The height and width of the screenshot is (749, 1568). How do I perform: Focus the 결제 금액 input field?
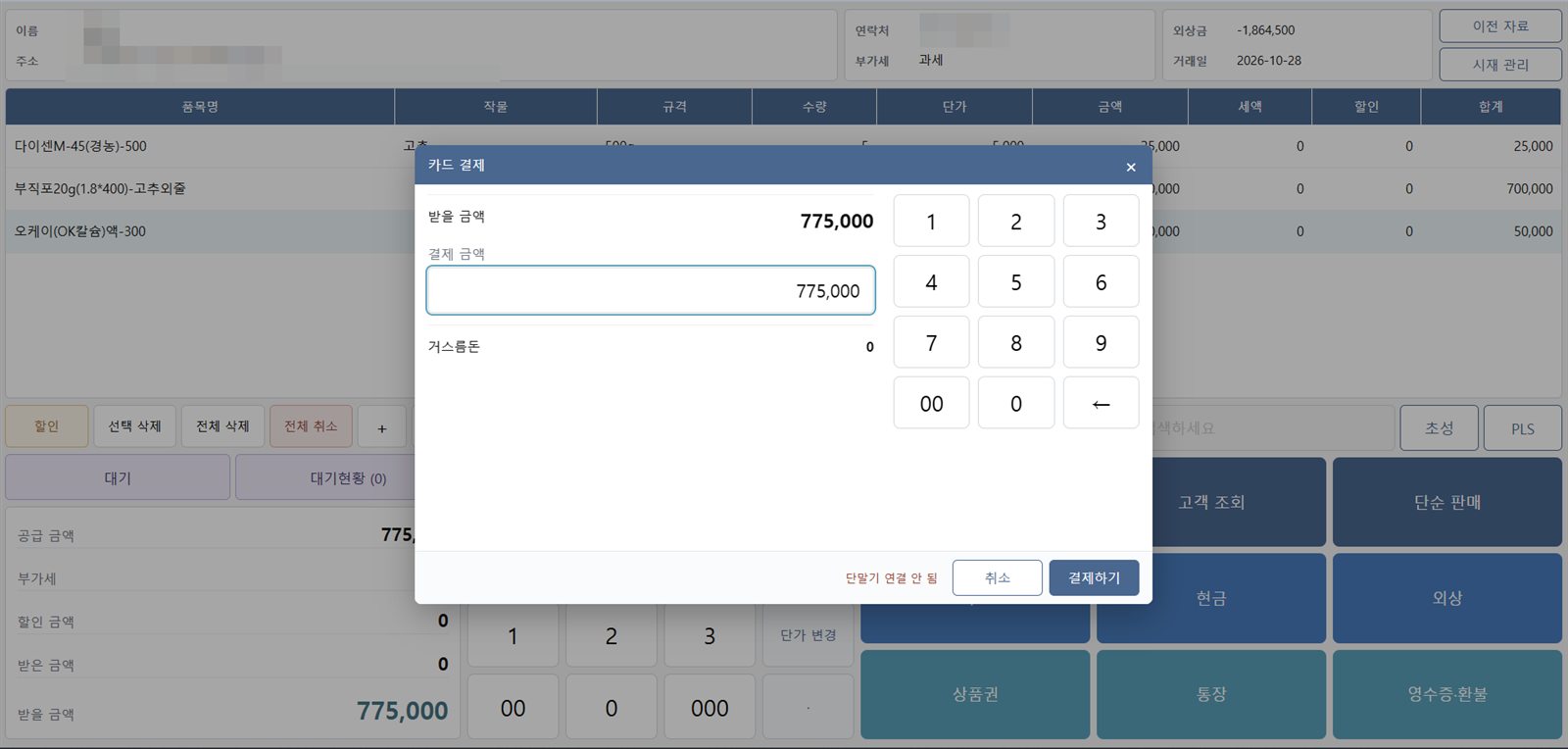[651, 290]
